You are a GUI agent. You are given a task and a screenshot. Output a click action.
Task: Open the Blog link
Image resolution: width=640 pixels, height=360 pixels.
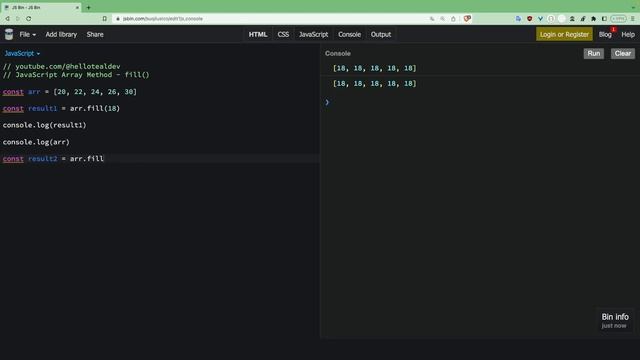coord(605,35)
